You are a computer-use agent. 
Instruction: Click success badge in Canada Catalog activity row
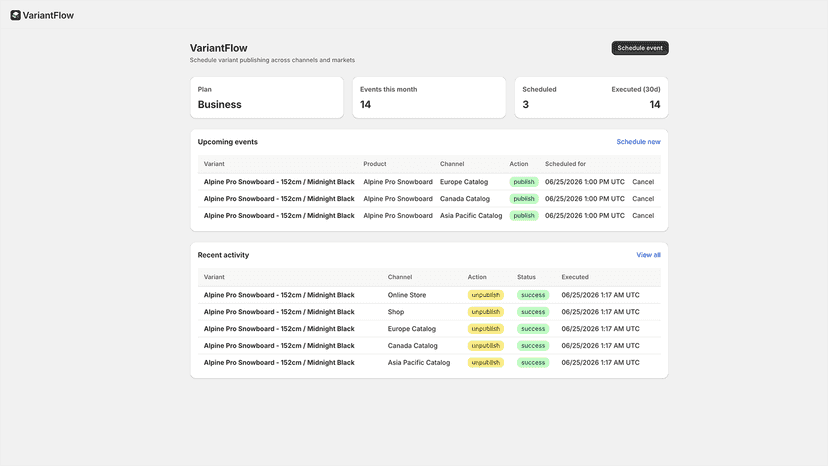coord(533,346)
